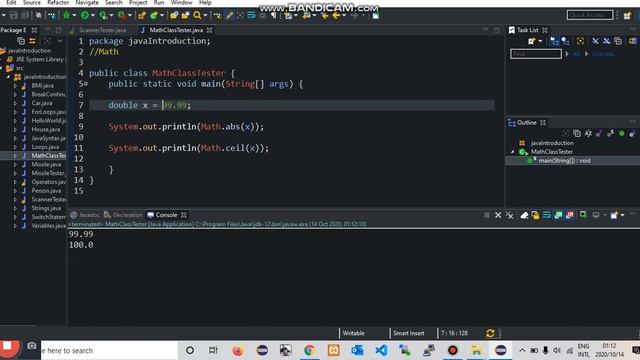Remove all terminated launches
This screenshot has width=640, height=360.
tap(510, 215)
